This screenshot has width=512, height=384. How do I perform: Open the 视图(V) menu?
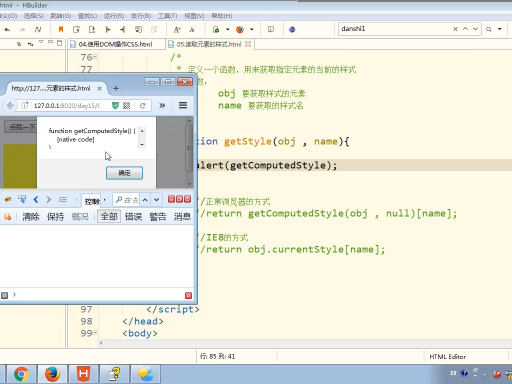(194, 16)
